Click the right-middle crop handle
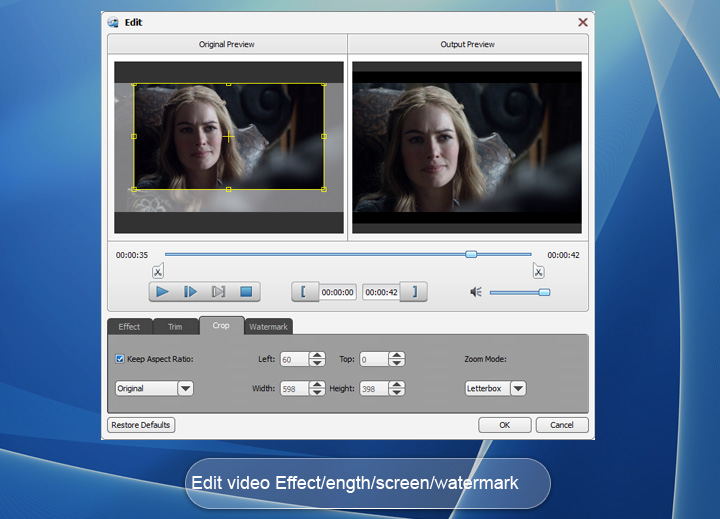The image size is (720, 519). (x=324, y=136)
